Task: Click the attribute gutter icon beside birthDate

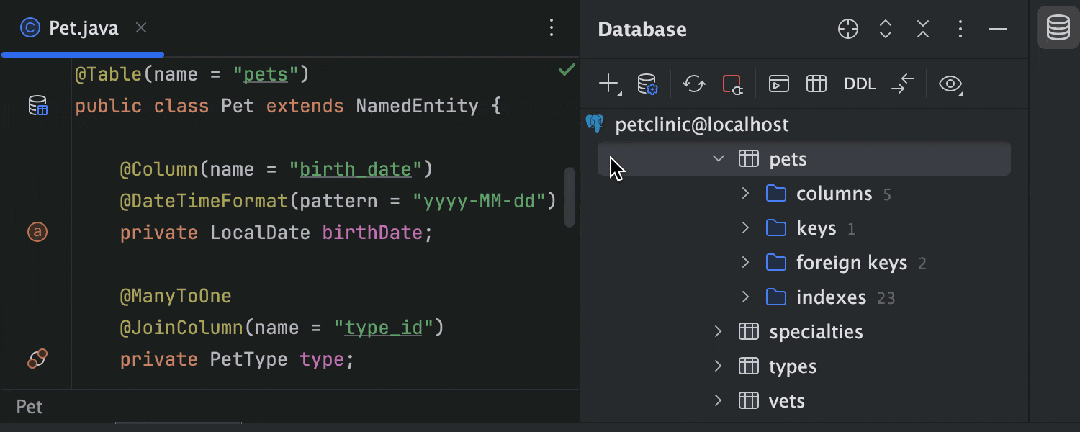Action: click(37, 233)
